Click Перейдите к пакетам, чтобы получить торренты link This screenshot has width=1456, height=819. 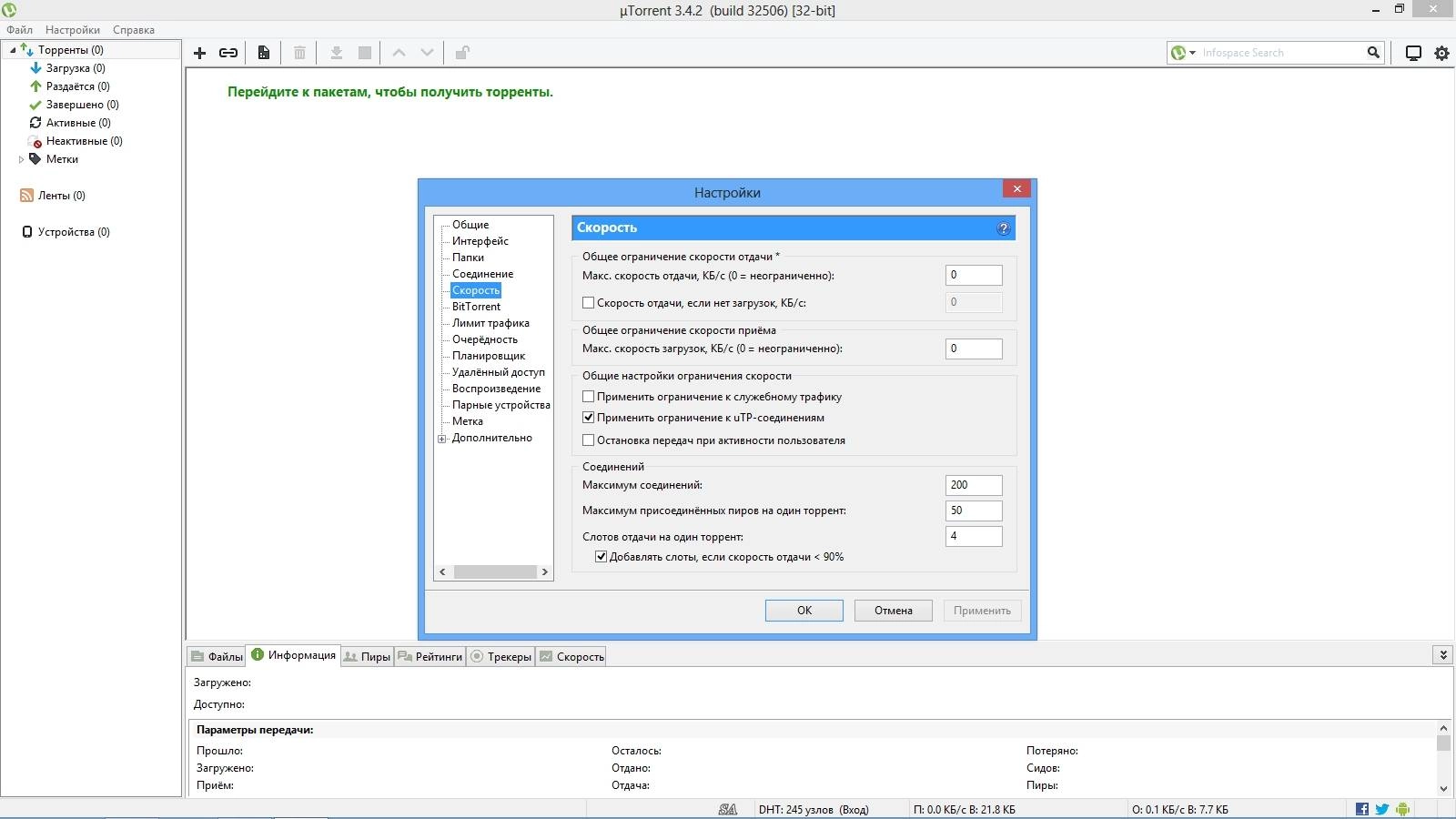tap(389, 92)
